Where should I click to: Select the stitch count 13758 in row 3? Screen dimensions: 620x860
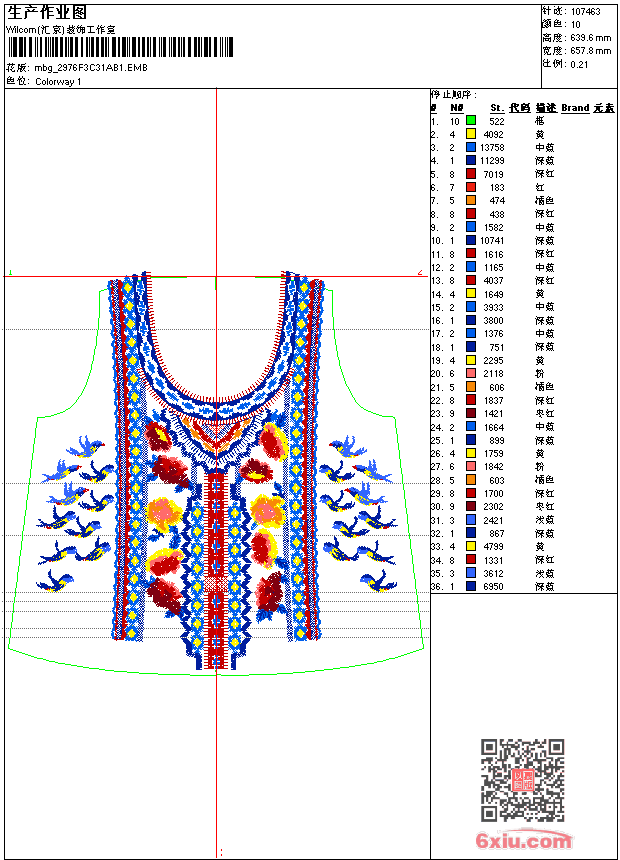[x=492, y=148]
